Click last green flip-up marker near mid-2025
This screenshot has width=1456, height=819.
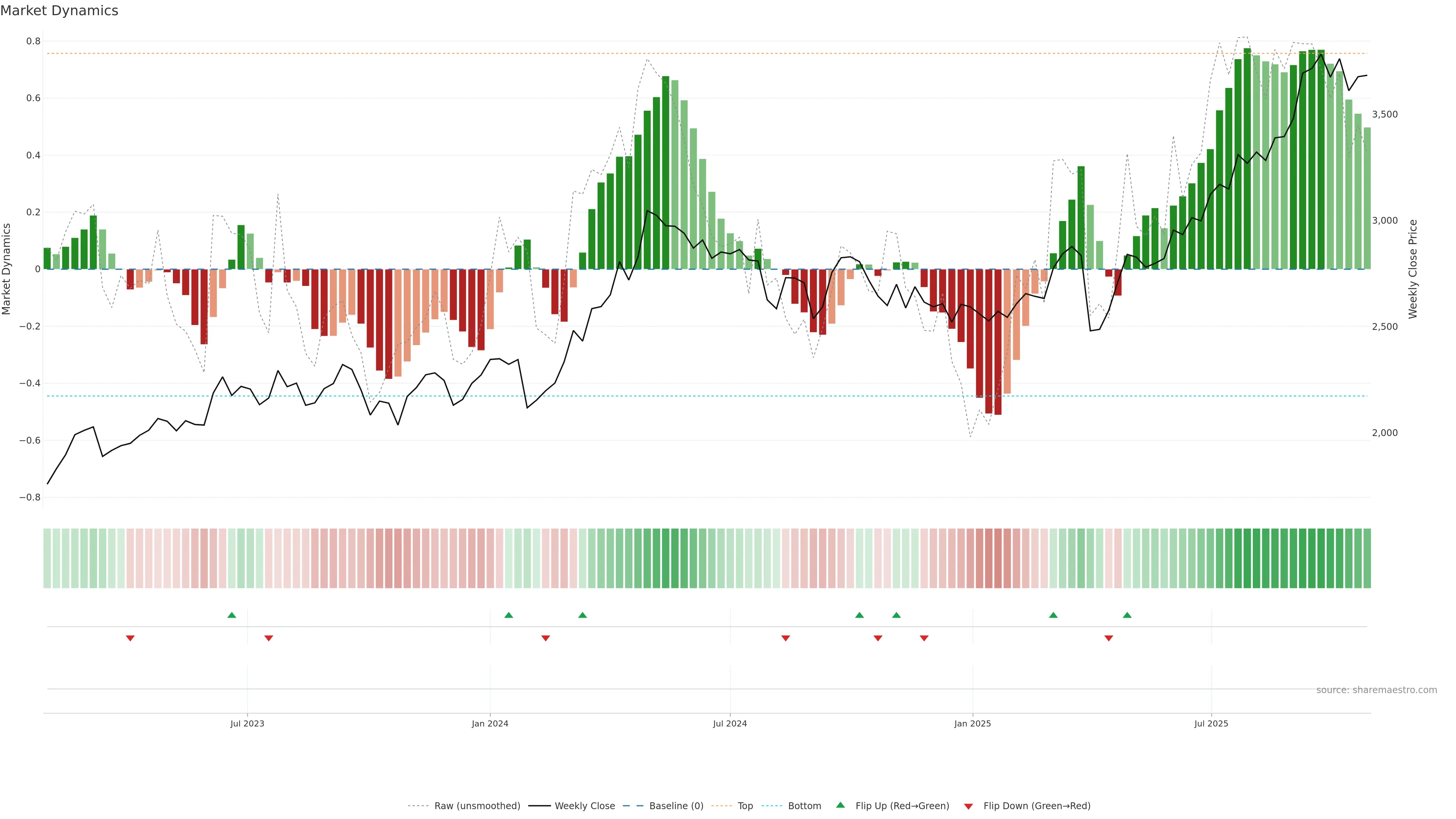(1127, 615)
